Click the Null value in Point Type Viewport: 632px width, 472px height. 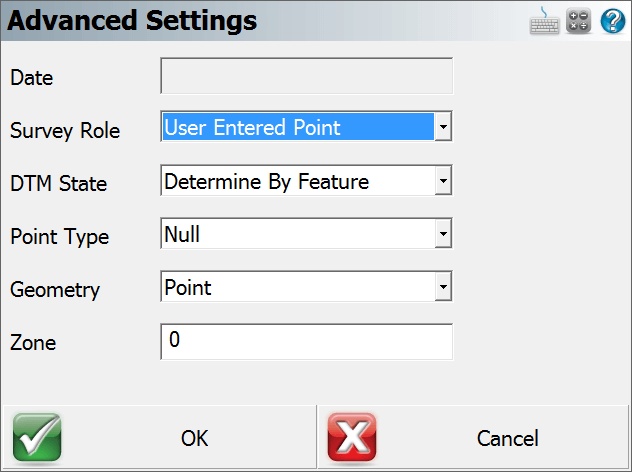point(182,234)
